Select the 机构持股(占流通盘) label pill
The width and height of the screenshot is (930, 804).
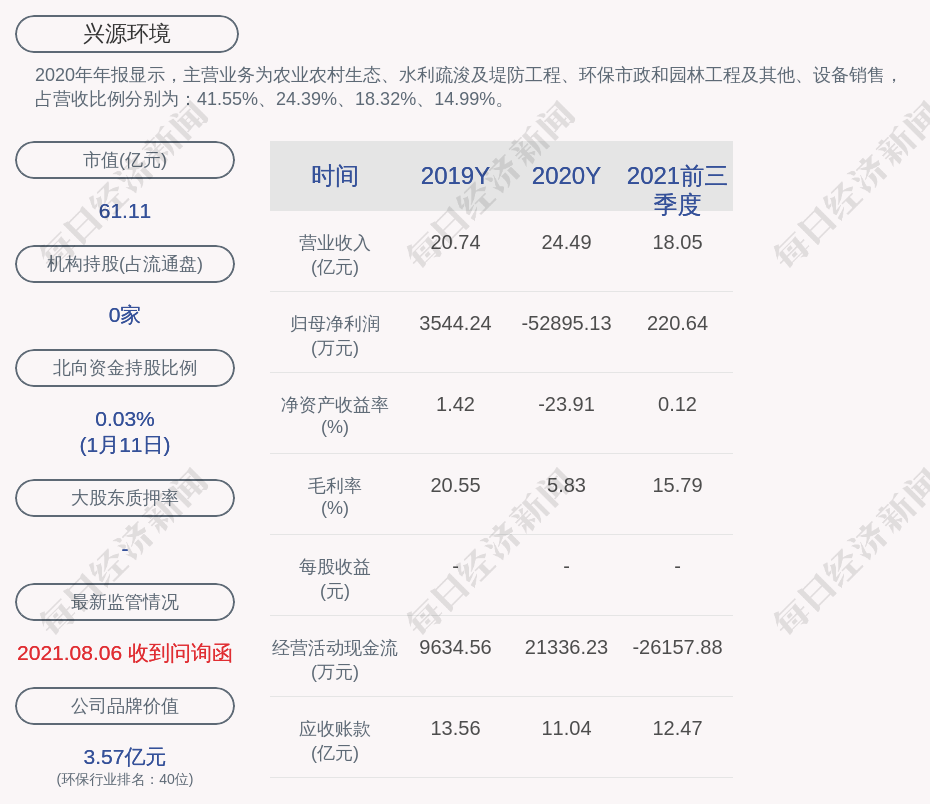tap(125, 264)
